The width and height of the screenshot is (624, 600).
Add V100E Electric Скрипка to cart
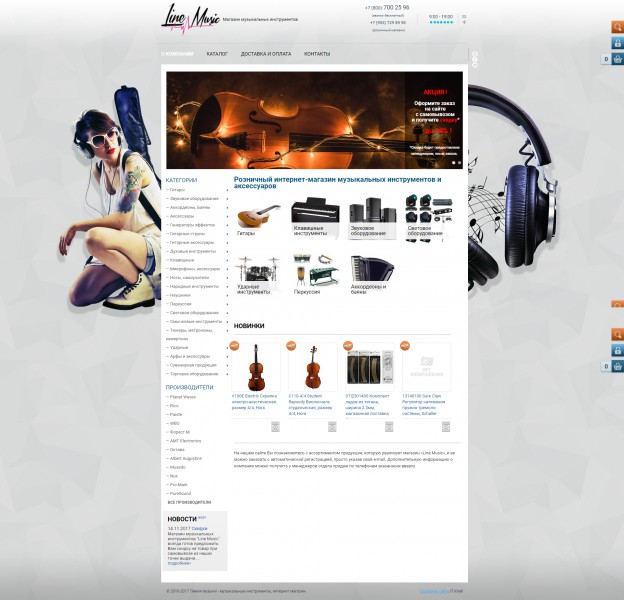coord(275,427)
